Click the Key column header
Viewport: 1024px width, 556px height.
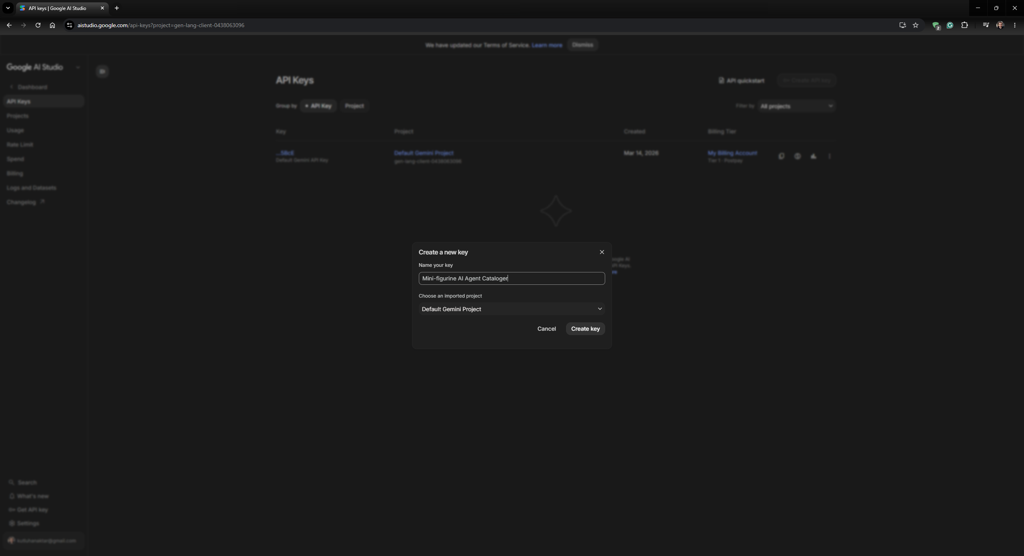pyautogui.click(x=281, y=131)
